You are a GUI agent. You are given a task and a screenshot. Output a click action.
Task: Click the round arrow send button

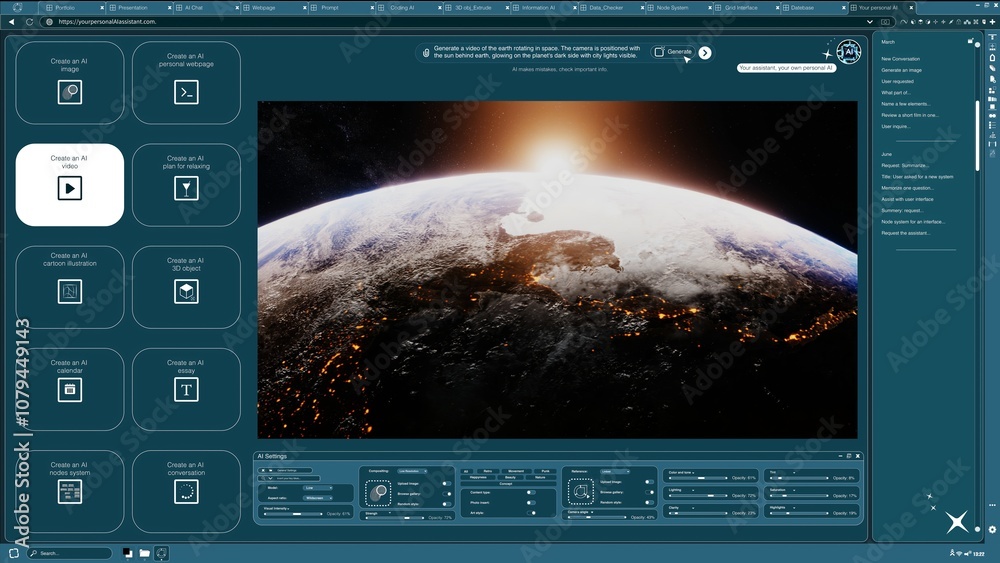[705, 53]
